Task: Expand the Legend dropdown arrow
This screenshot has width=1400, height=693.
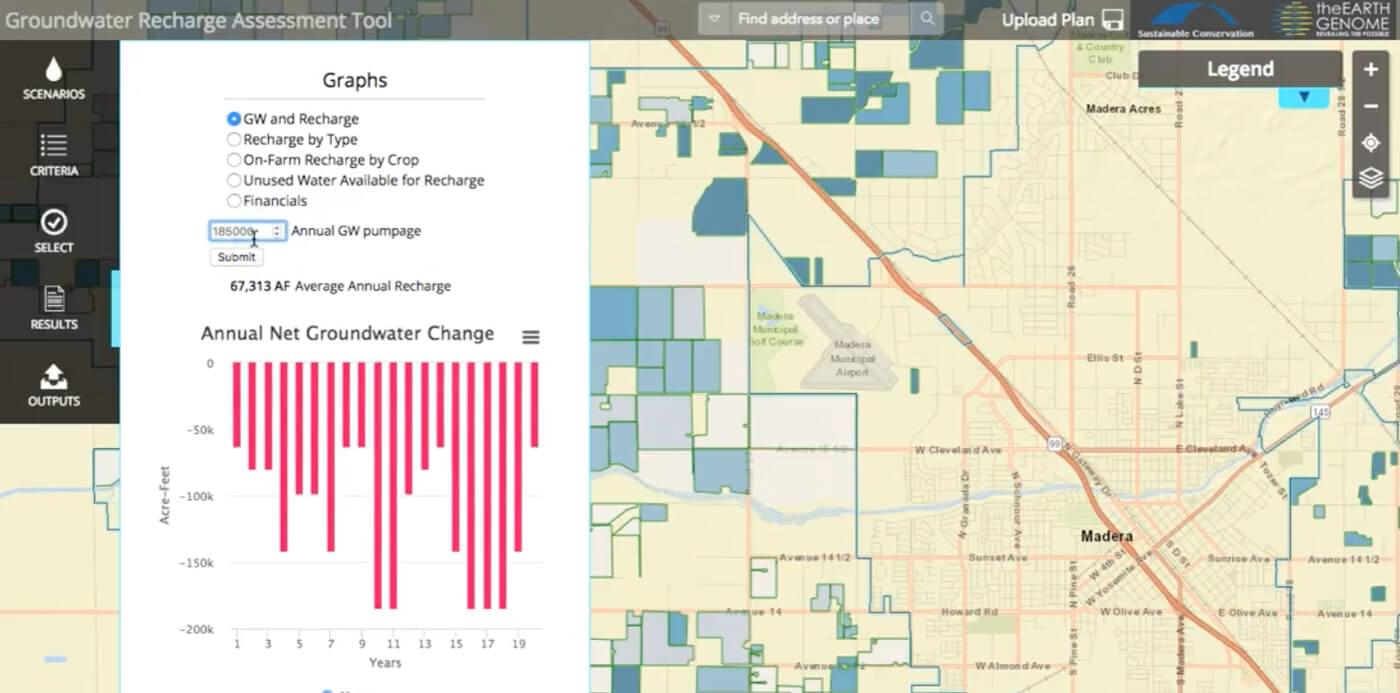Action: pyautogui.click(x=1304, y=97)
